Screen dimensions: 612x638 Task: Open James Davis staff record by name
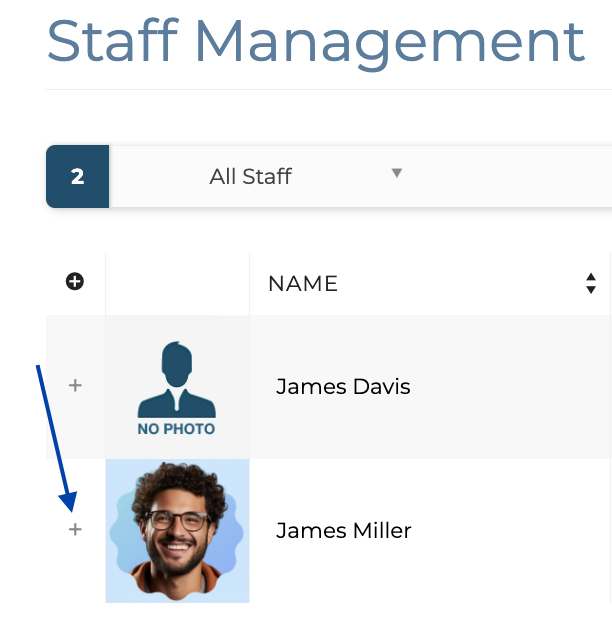[x=343, y=386]
